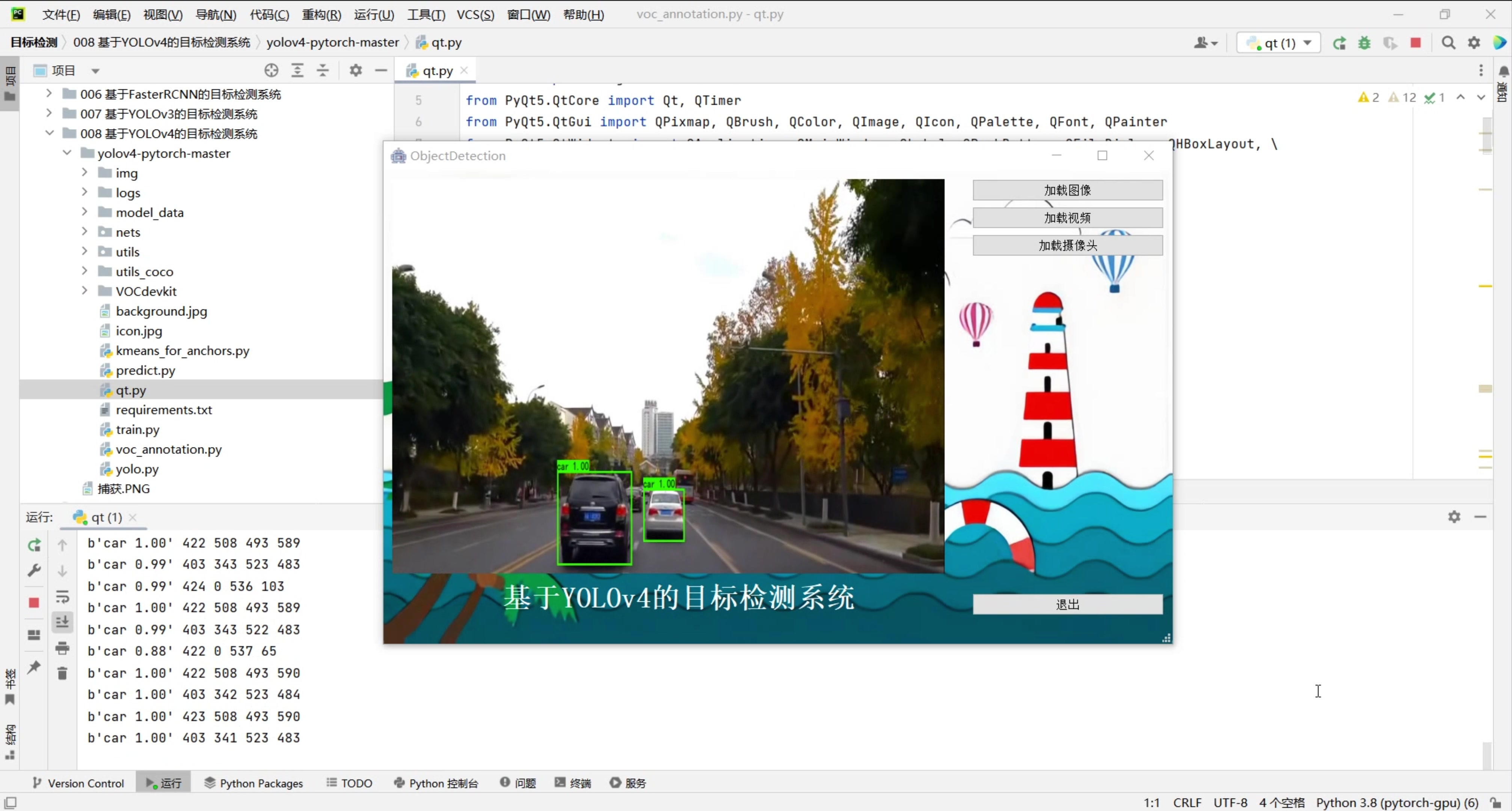Open predict.py in the project tree
The height and width of the screenshot is (811, 1512).
(146, 370)
